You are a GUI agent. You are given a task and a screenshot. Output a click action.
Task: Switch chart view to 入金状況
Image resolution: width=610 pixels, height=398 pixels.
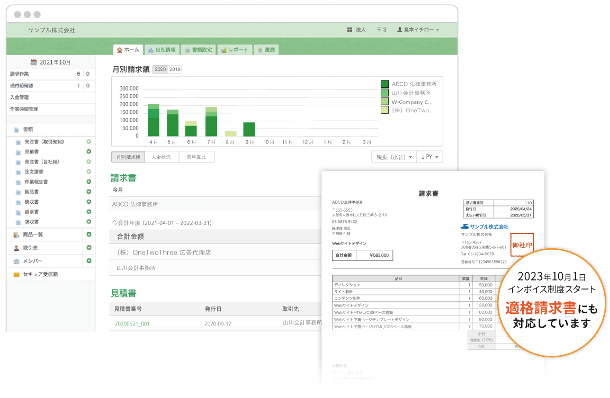pyautogui.click(x=161, y=157)
